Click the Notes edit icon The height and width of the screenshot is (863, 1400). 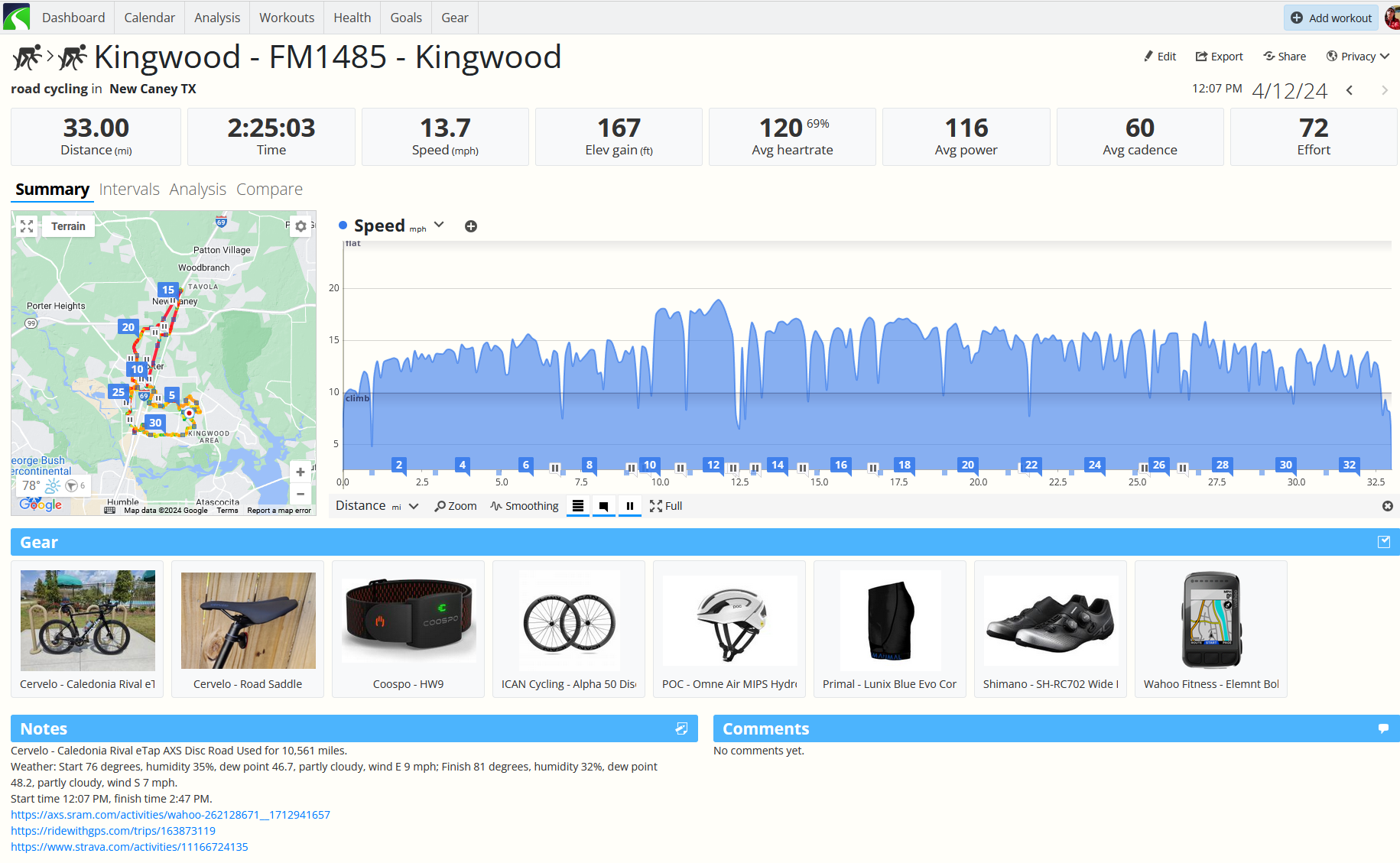(x=681, y=728)
